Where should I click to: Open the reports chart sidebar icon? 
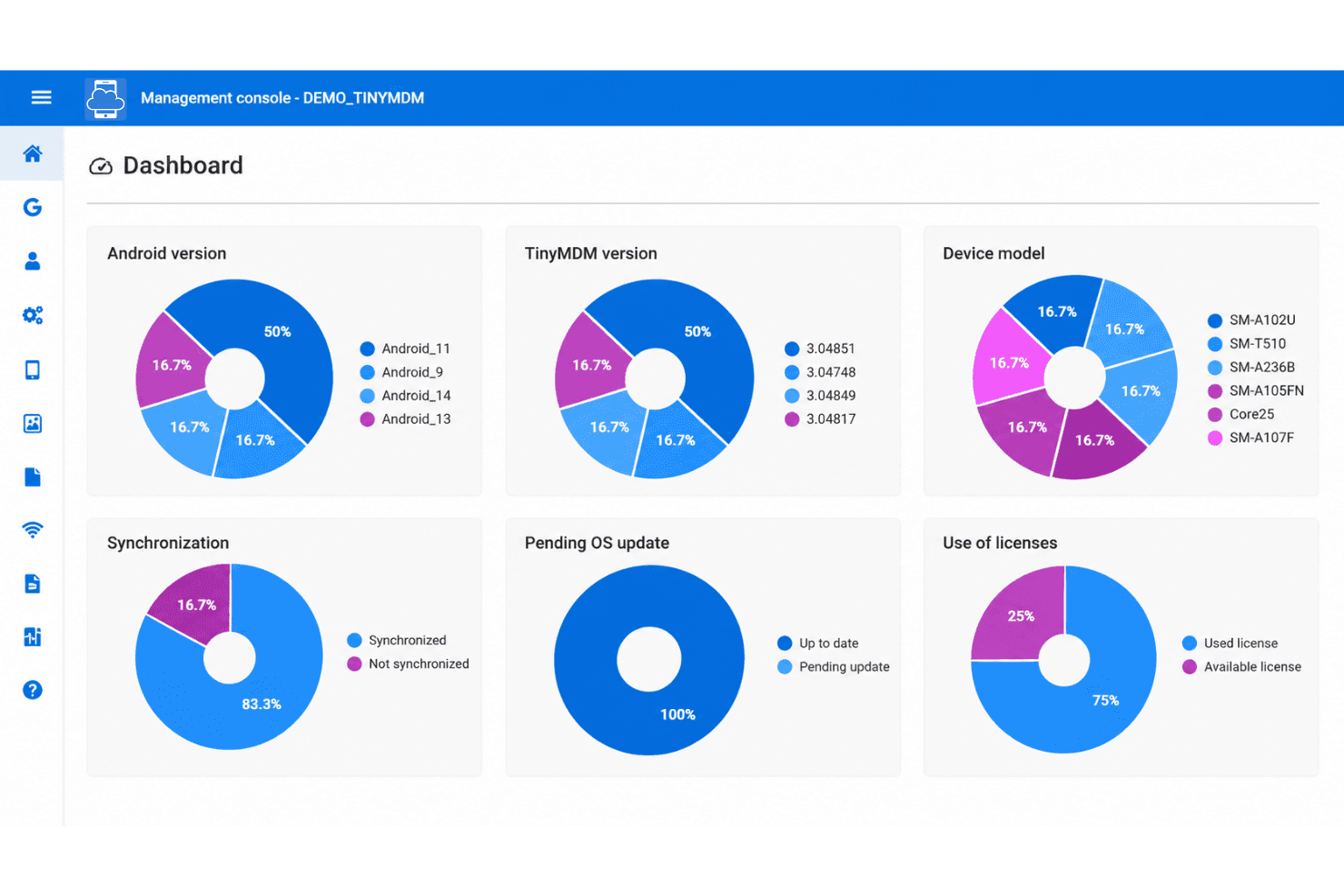[33, 636]
